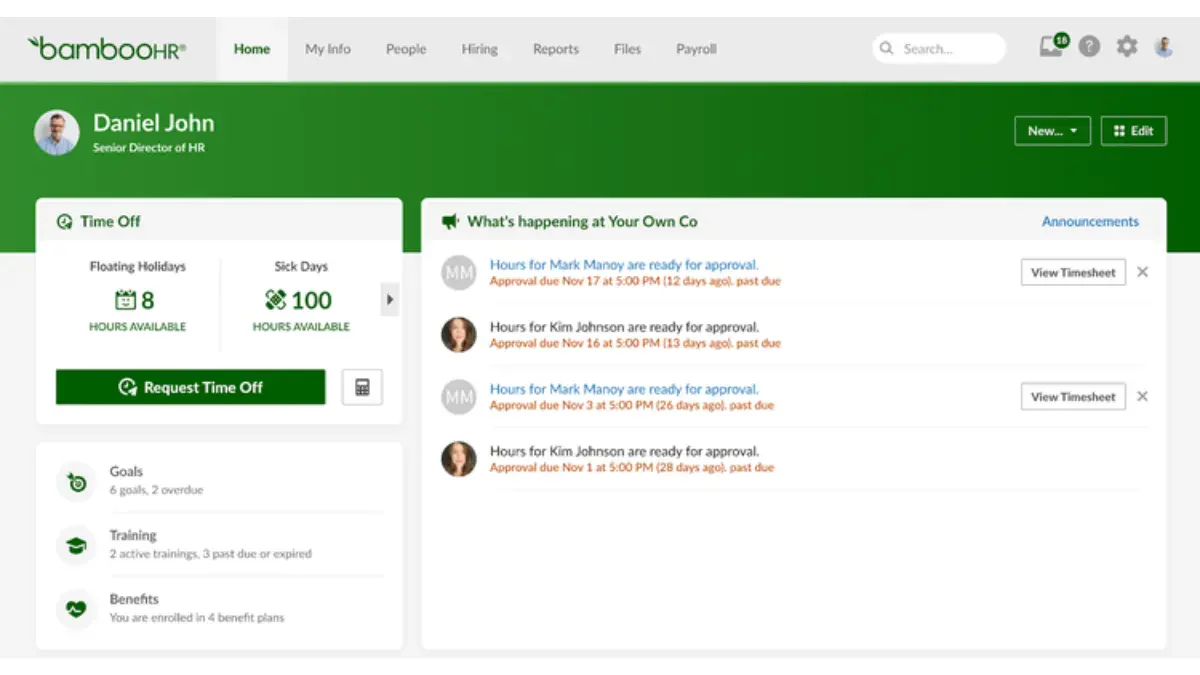This screenshot has width=1200, height=675.
Task: Open the Files tab
Action: [627, 48]
